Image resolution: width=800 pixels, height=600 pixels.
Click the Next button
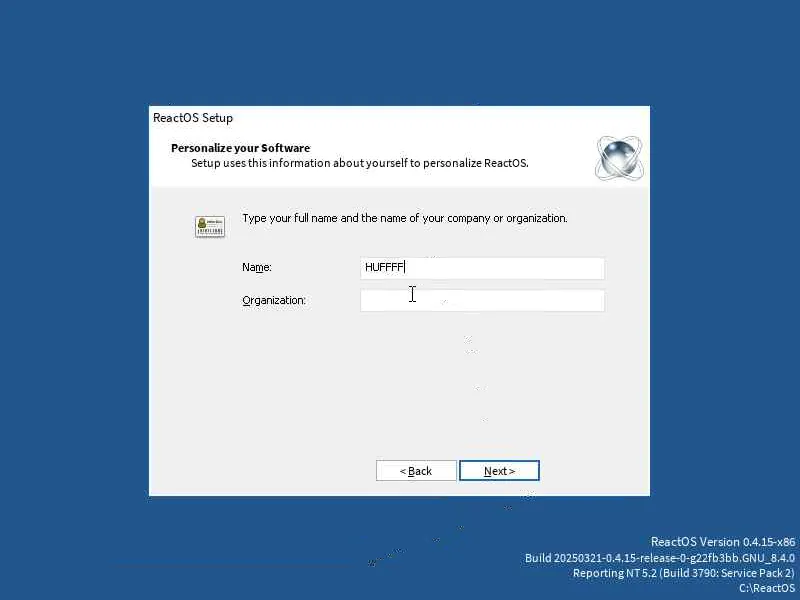(x=499, y=470)
